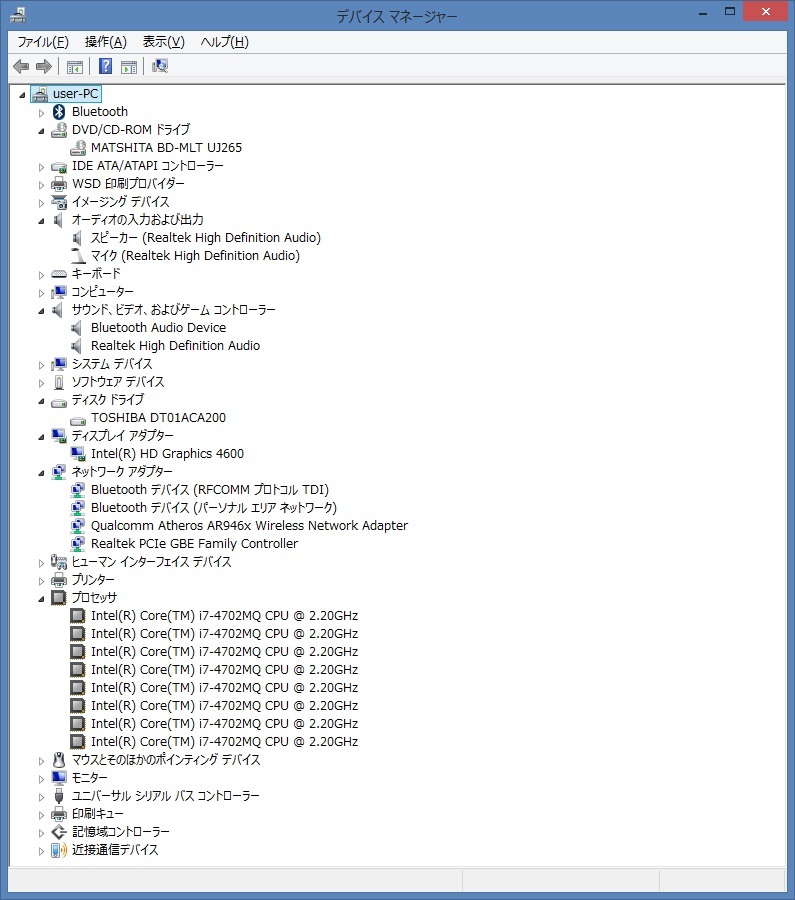Maximize the デバイス マネージャー window
Viewport: 795px width, 900px height.
coord(730,12)
